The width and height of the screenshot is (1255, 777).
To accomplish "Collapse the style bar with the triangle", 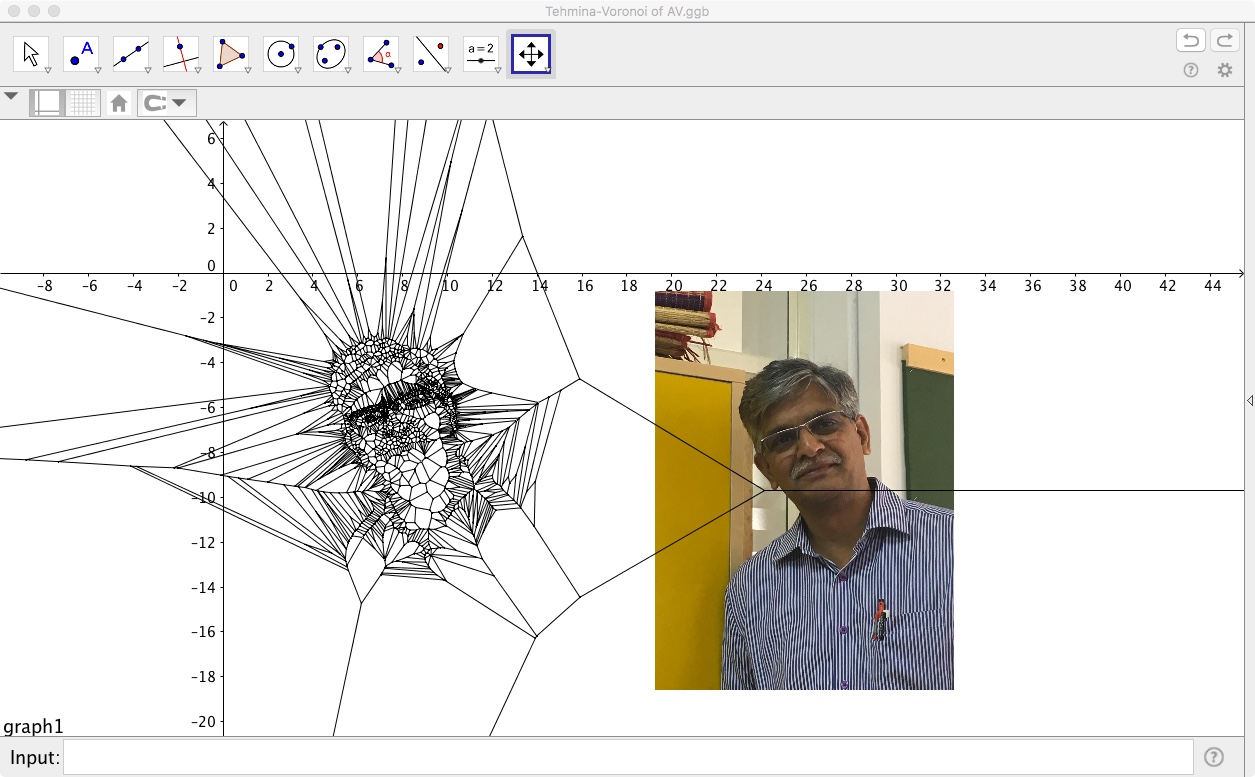I will point(12,97).
